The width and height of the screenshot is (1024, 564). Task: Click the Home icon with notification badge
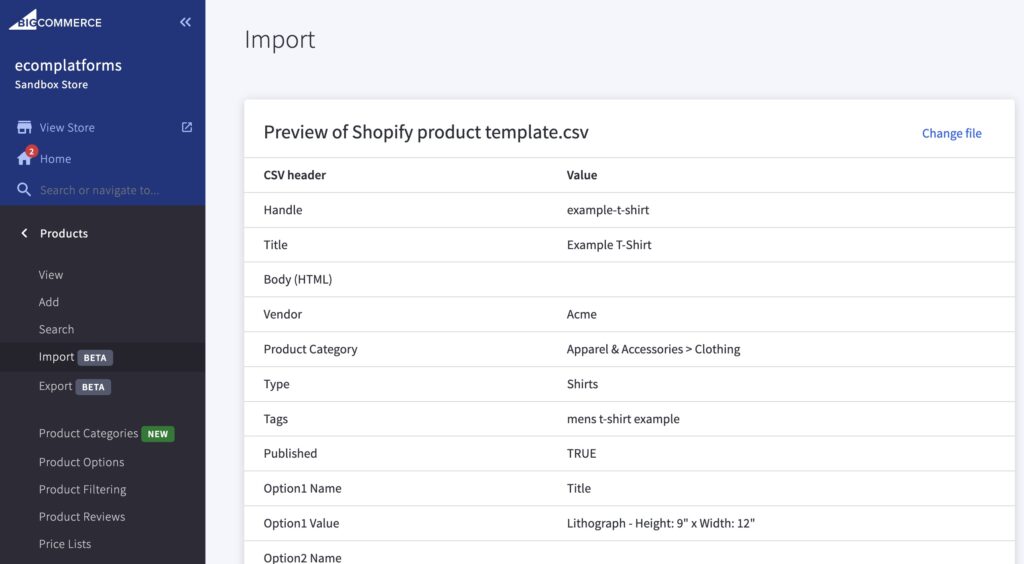[x=25, y=159]
